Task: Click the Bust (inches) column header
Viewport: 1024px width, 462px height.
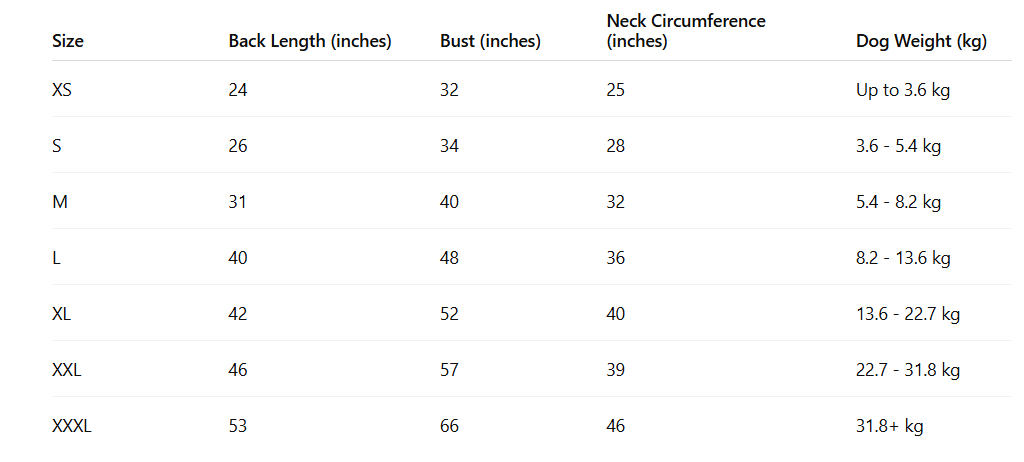Action: (490, 41)
